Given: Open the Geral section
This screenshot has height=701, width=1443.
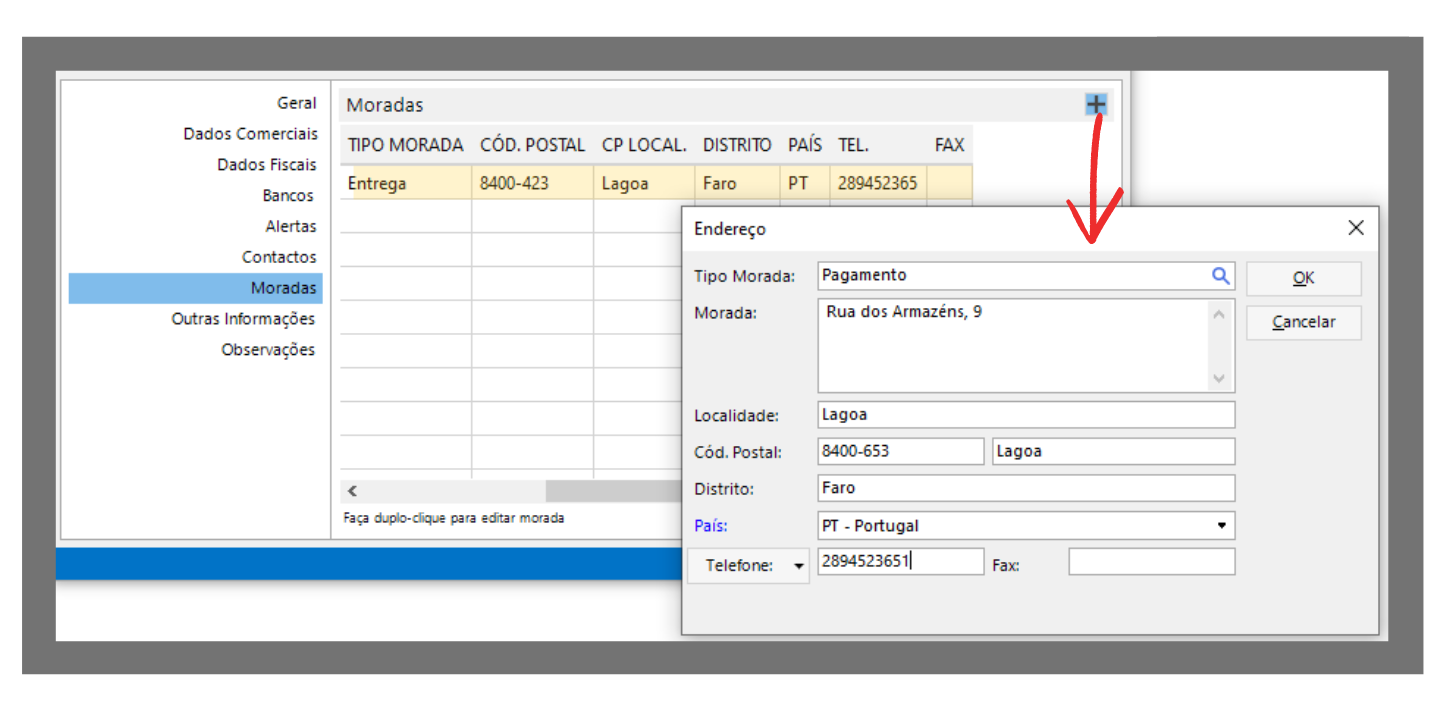Looking at the screenshot, I should (x=296, y=103).
